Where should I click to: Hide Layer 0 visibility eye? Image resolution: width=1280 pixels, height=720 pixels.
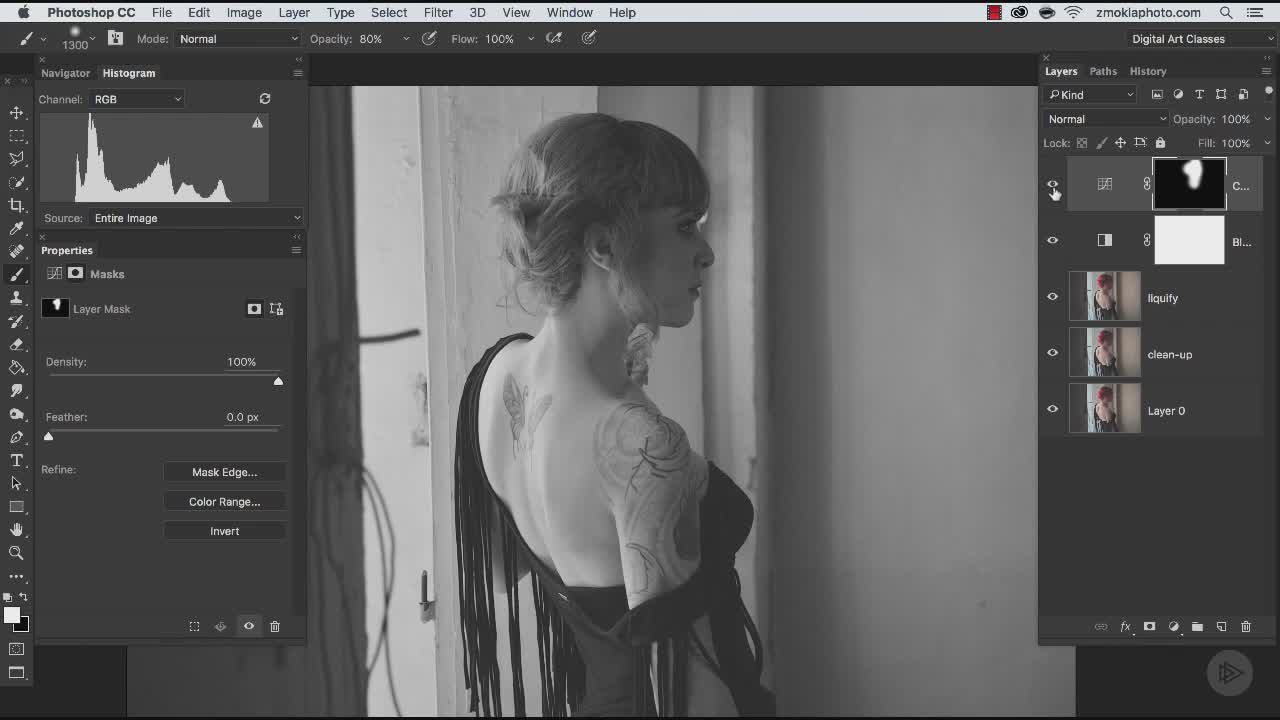click(x=1052, y=409)
